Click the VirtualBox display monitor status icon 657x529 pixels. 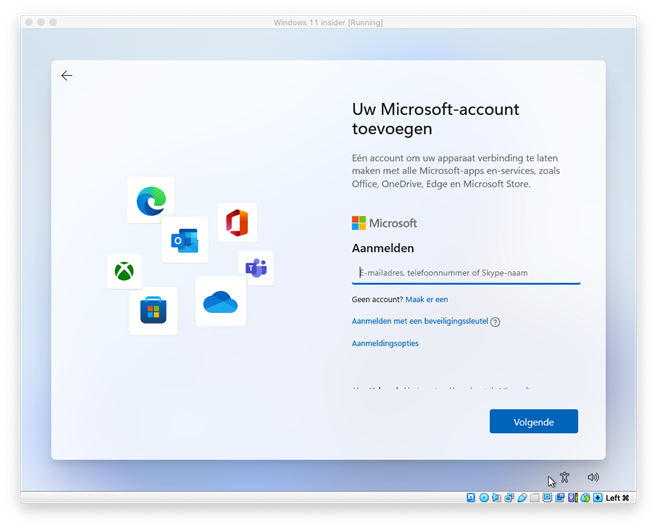pos(547,498)
